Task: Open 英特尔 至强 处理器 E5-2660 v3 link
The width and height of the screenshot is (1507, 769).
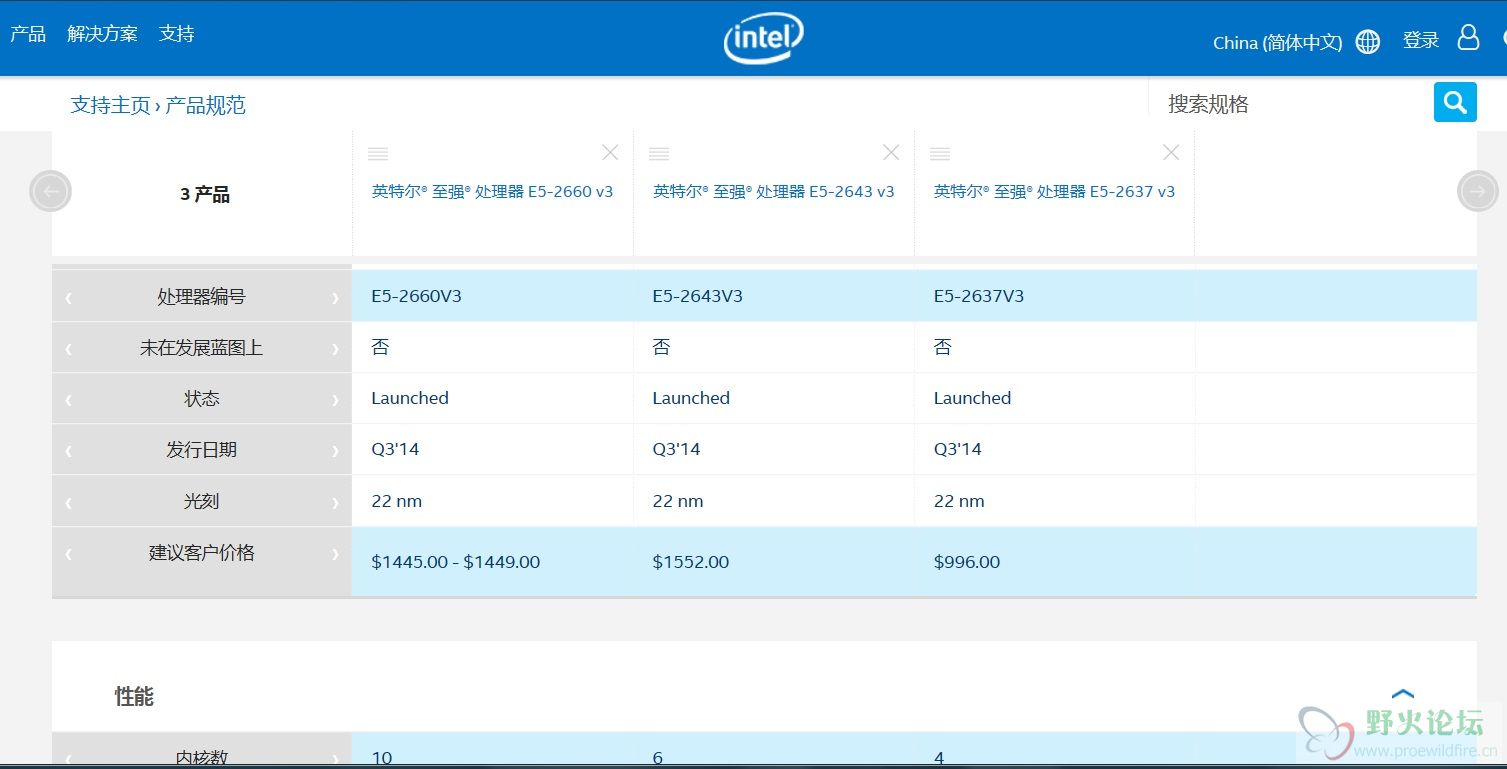Action: [x=492, y=191]
